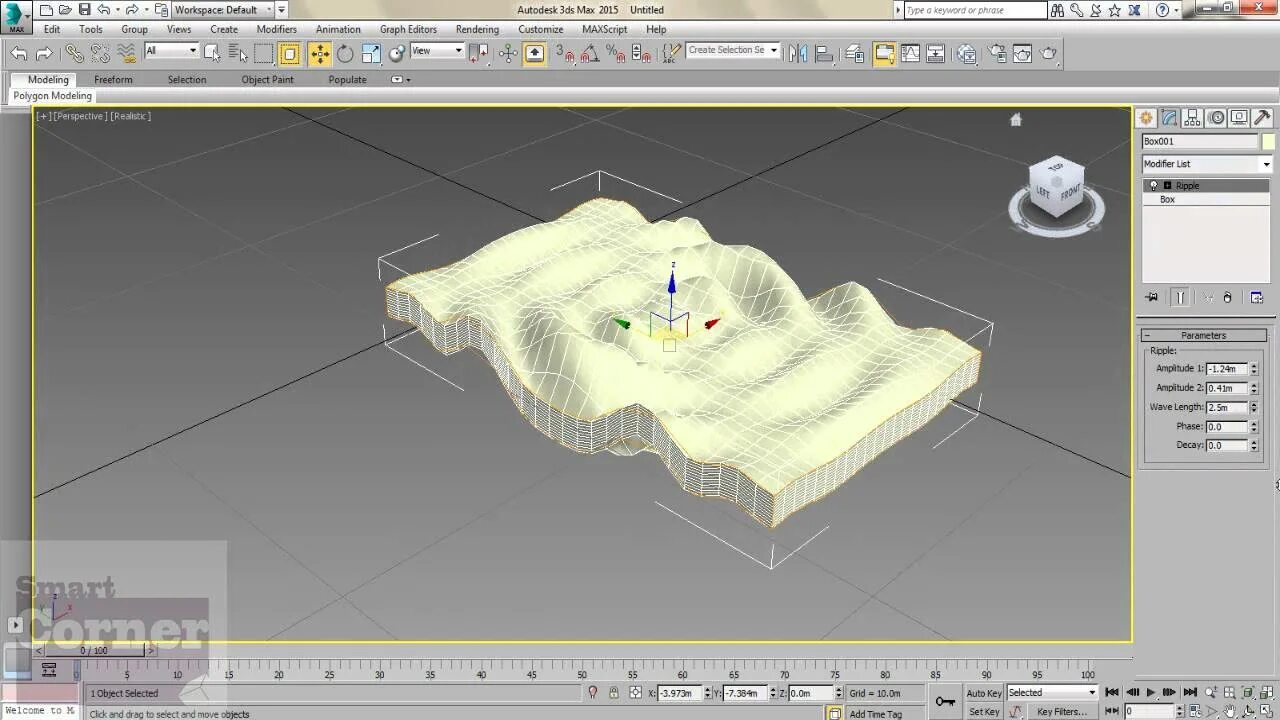Switch to the Freeform ribbon tab
Screen dimensions: 1280x720
[113, 80]
